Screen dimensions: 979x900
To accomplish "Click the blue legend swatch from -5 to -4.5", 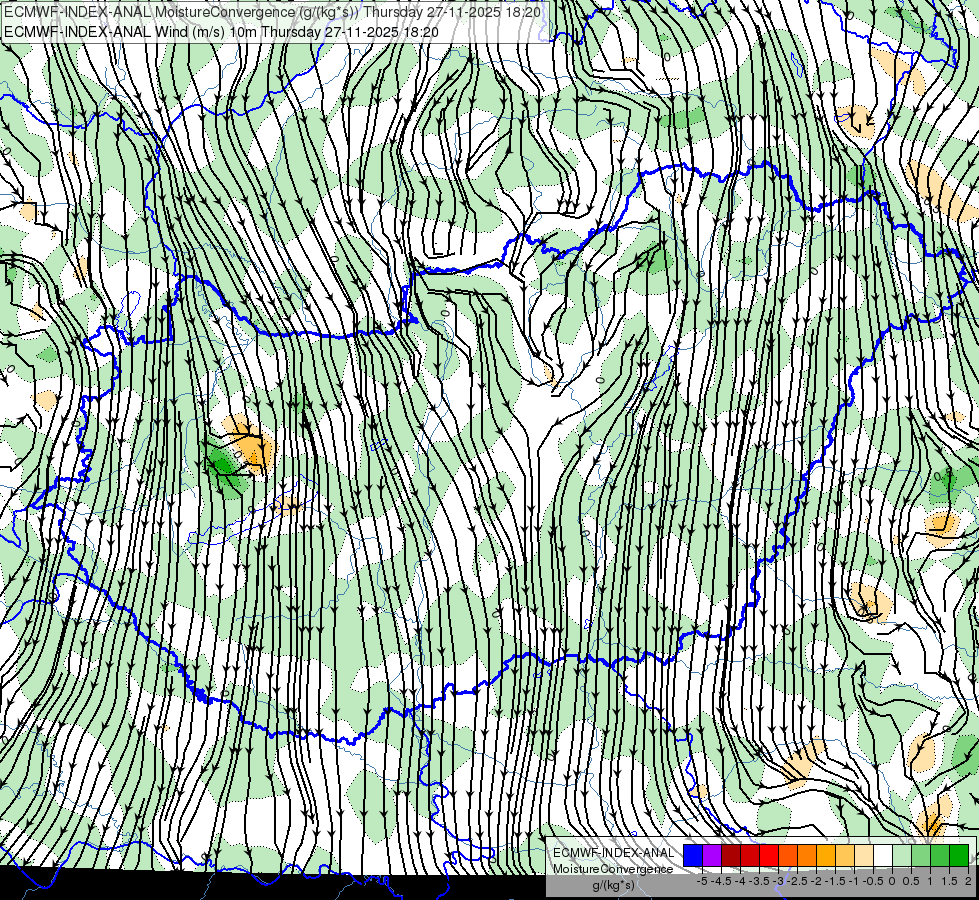I will [693, 855].
